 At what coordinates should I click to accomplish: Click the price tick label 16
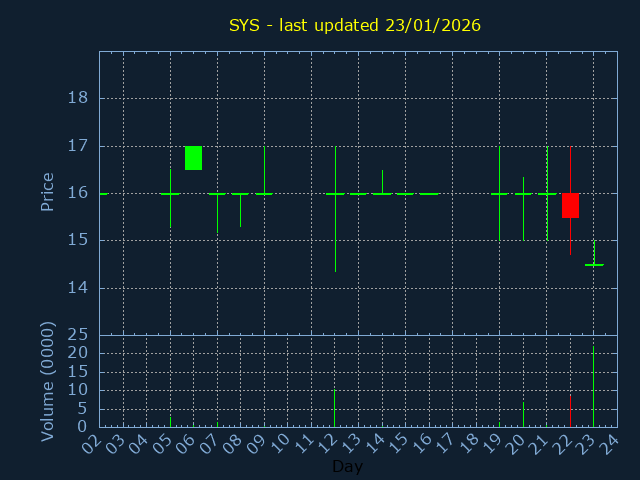click(78, 193)
